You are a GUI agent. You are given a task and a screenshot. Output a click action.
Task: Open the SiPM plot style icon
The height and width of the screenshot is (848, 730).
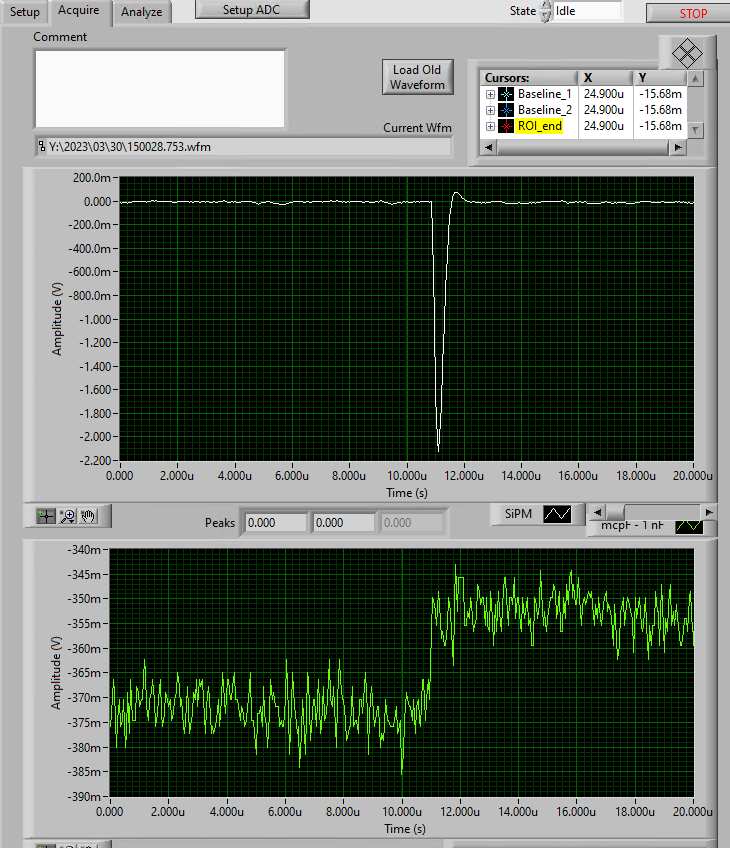(557, 514)
